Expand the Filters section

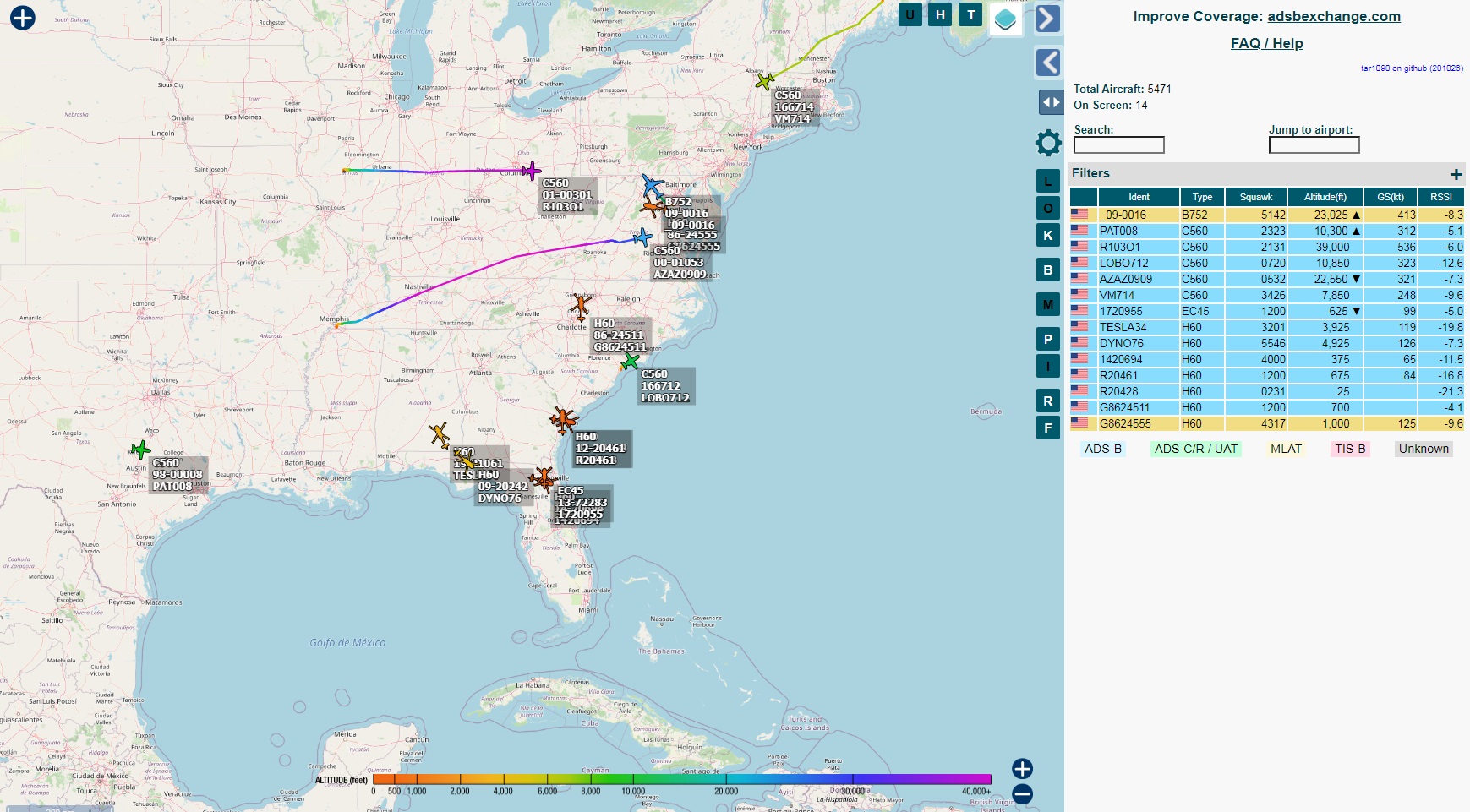click(x=1456, y=174)
